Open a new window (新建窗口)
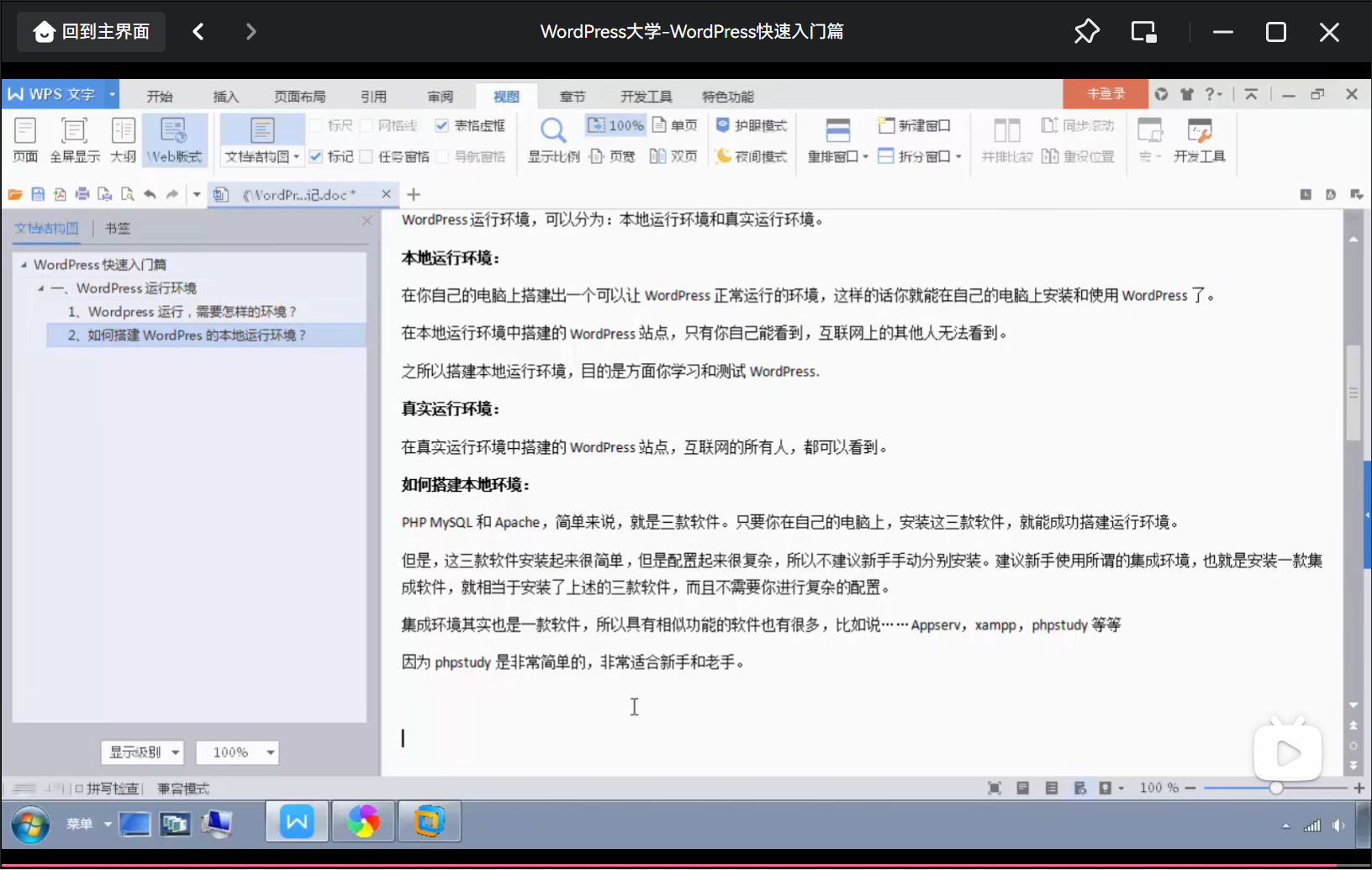Image resolution: width=1372 pixels, height=870 pixels. 914,125
